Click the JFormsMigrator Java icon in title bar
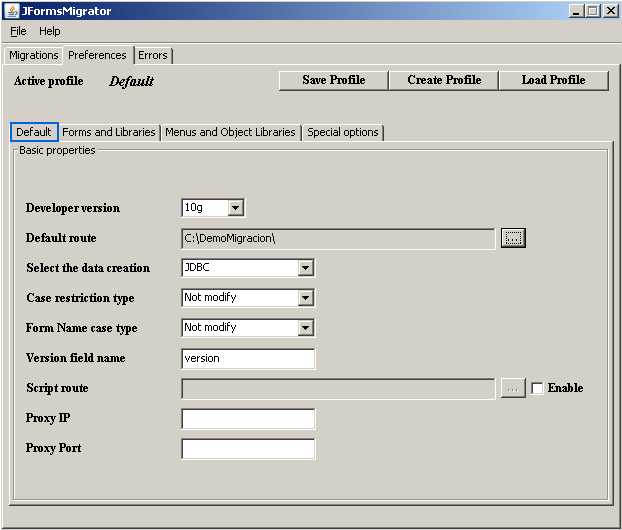Viewport: 622px width, 530px height. pos(12,11)
